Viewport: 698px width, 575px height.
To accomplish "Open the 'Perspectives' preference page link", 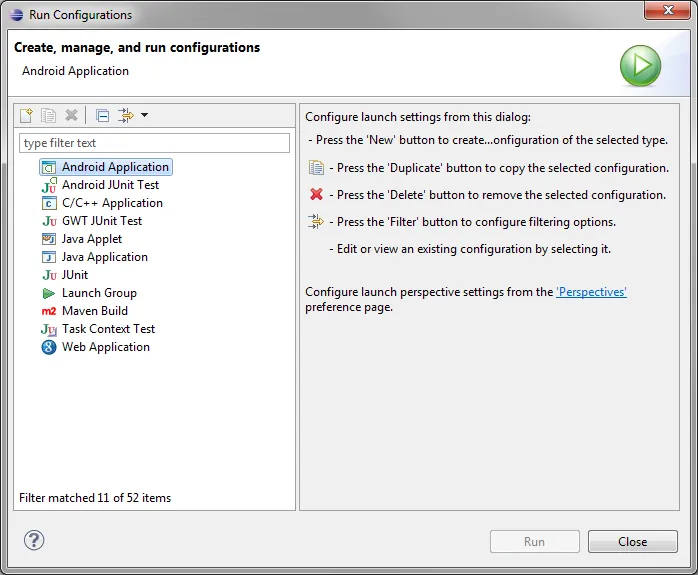I will pyautogui.click(x=591, y=292).
